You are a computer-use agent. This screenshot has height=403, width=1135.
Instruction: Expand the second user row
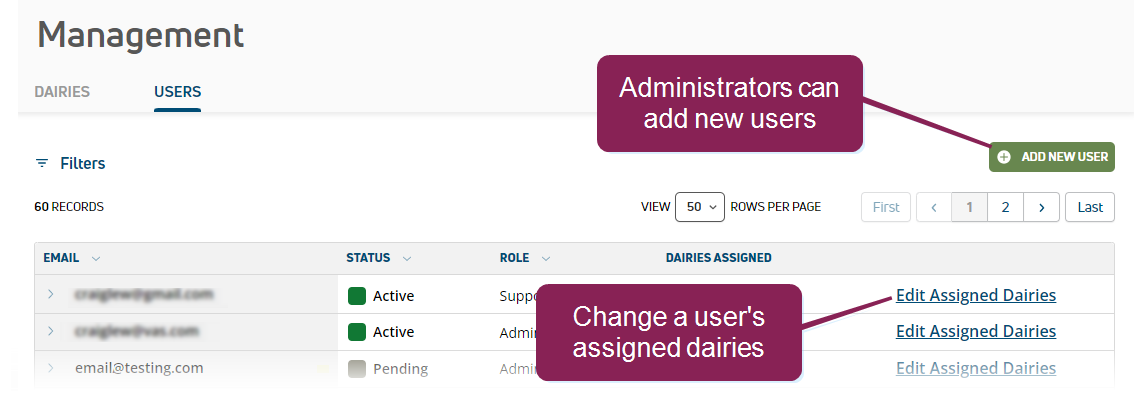pyautogui.click(x=51, y=330)
